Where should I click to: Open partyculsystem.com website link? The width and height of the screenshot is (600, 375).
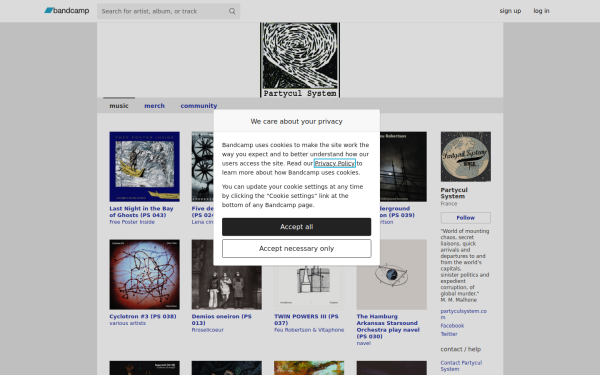[463, 314]
